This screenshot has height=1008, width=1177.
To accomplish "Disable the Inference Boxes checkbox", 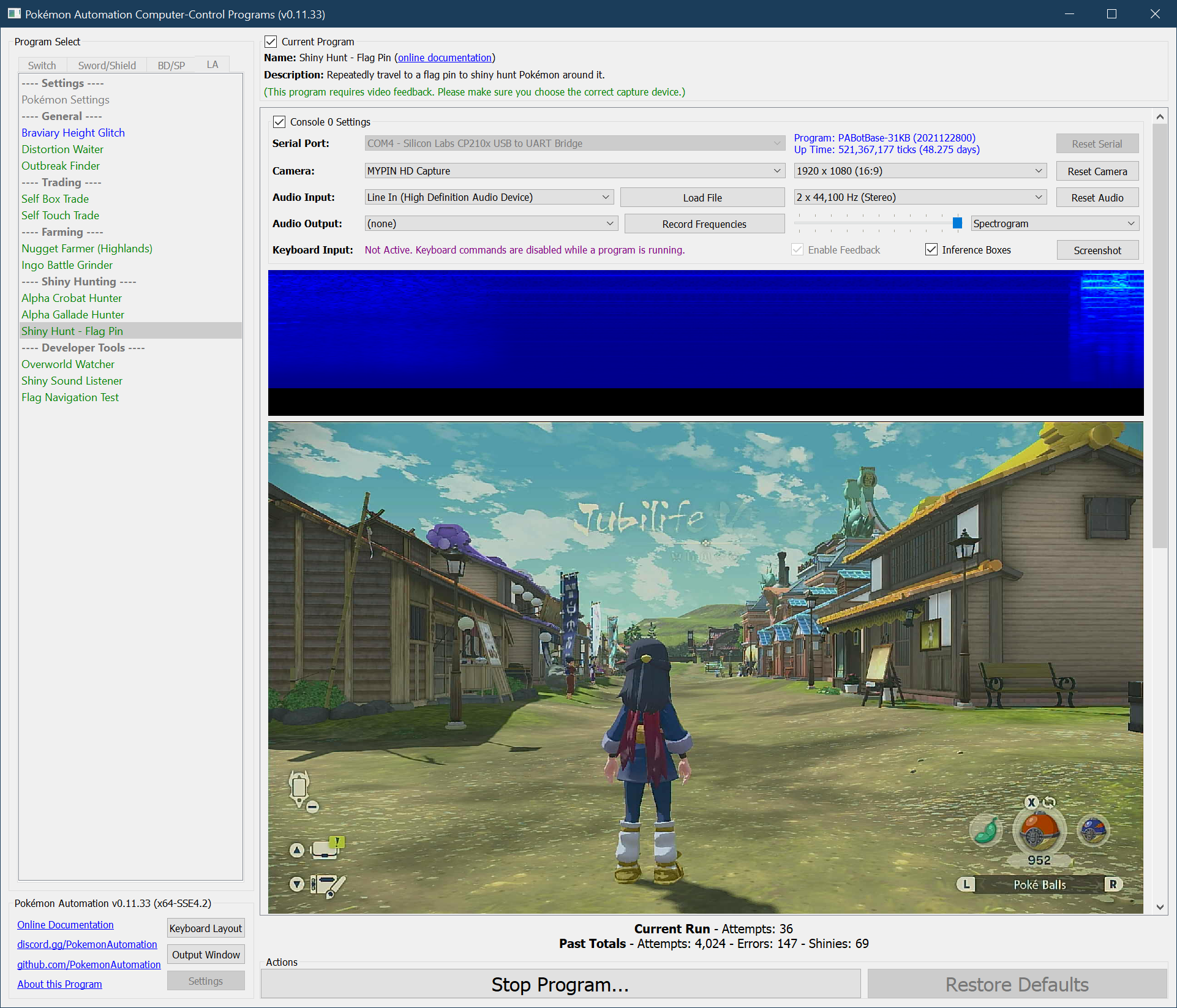I will [931, 250].
